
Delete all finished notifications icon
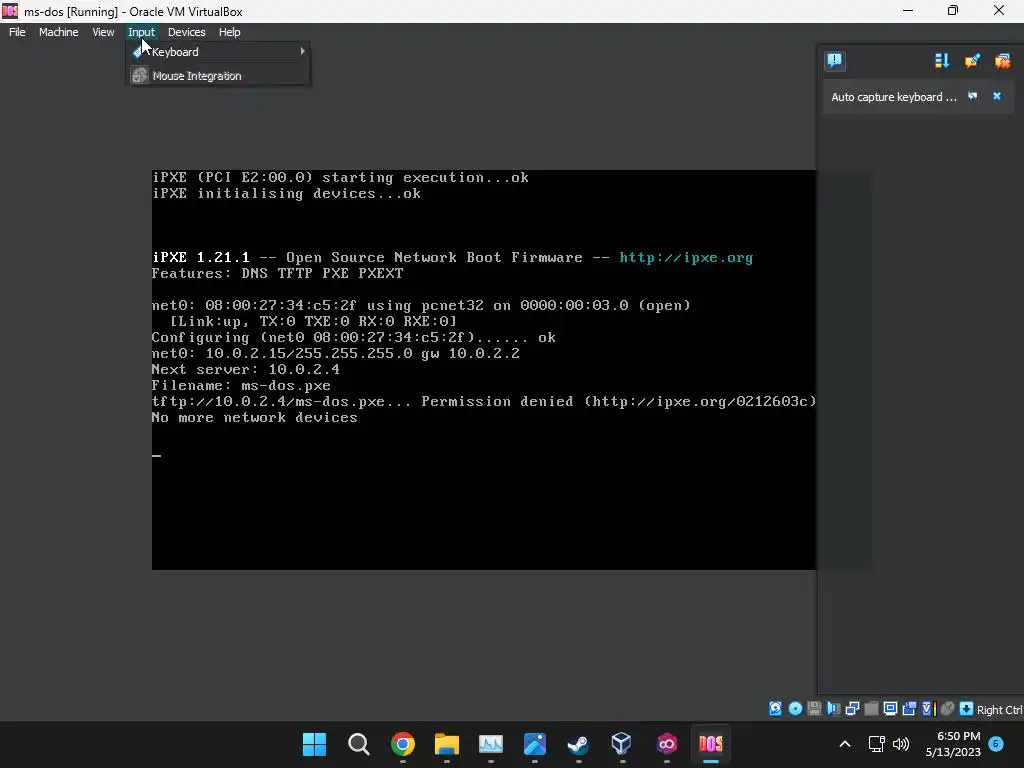(x=1002, y=61)
